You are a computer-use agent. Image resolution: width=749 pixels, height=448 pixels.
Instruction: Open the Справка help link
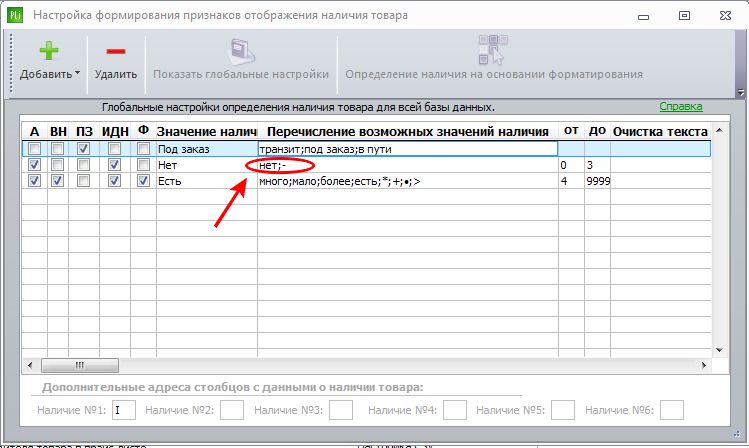click(681, 107)
